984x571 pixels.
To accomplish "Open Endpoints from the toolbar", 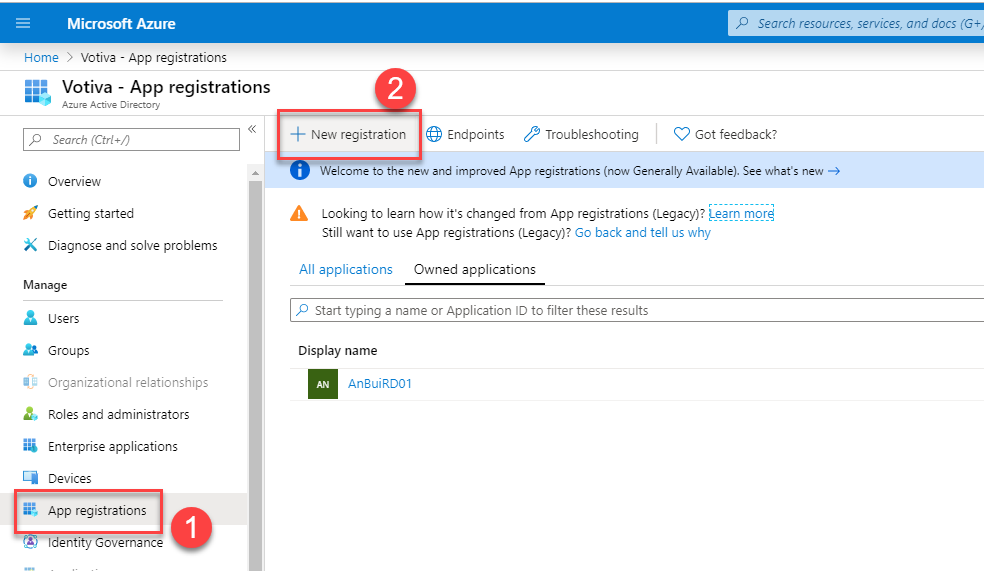I will point(465,134).
